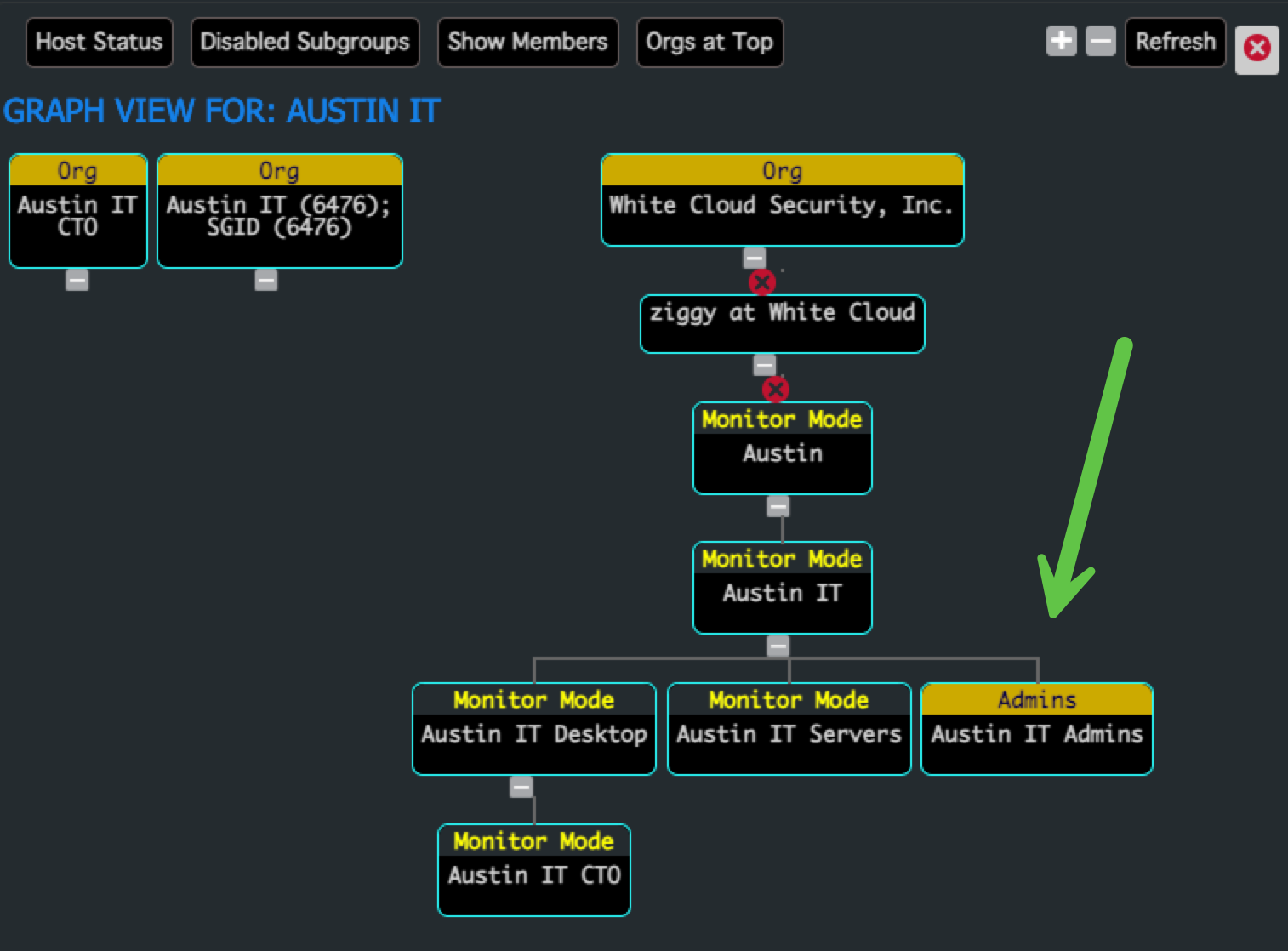Collapse the Austin IT Desktop subtree
The width and height of the screenshot is (1288, 951).
coord(521,787)
